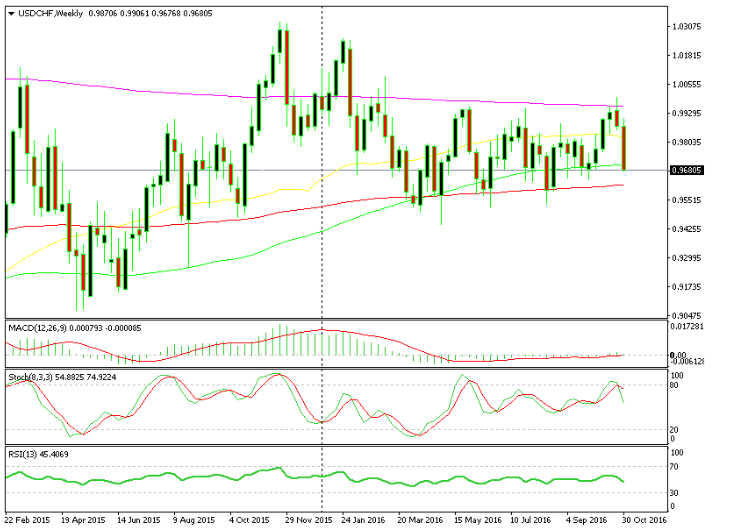Click the 0.90475 price scale level
The width and height of the screenshot is (729, 529).
(687, 316)
